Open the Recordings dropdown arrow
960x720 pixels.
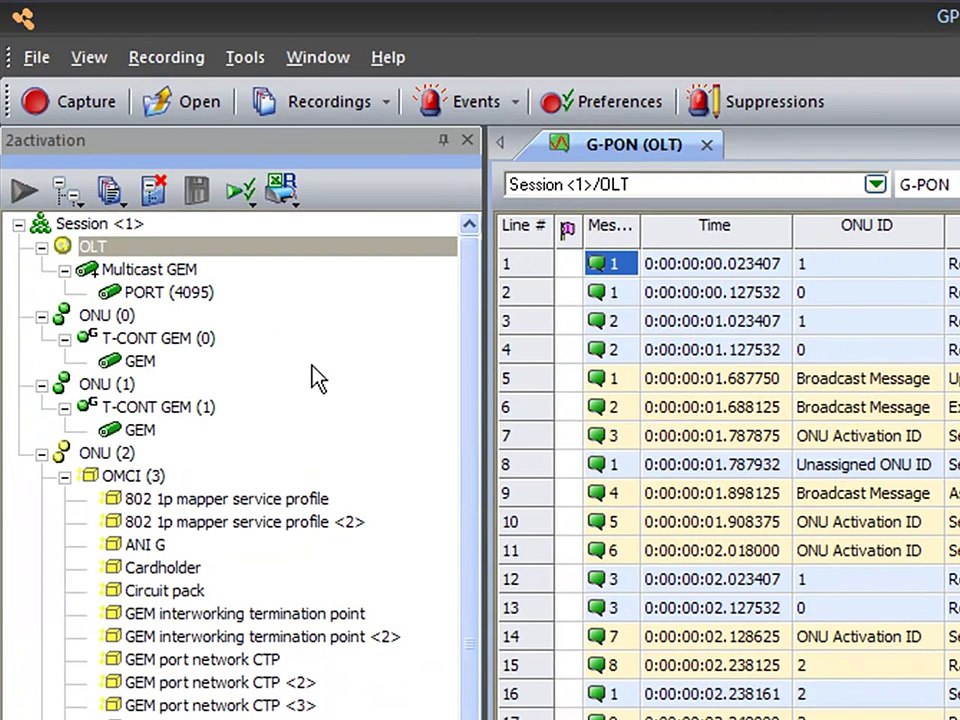(x=386, y=102)
